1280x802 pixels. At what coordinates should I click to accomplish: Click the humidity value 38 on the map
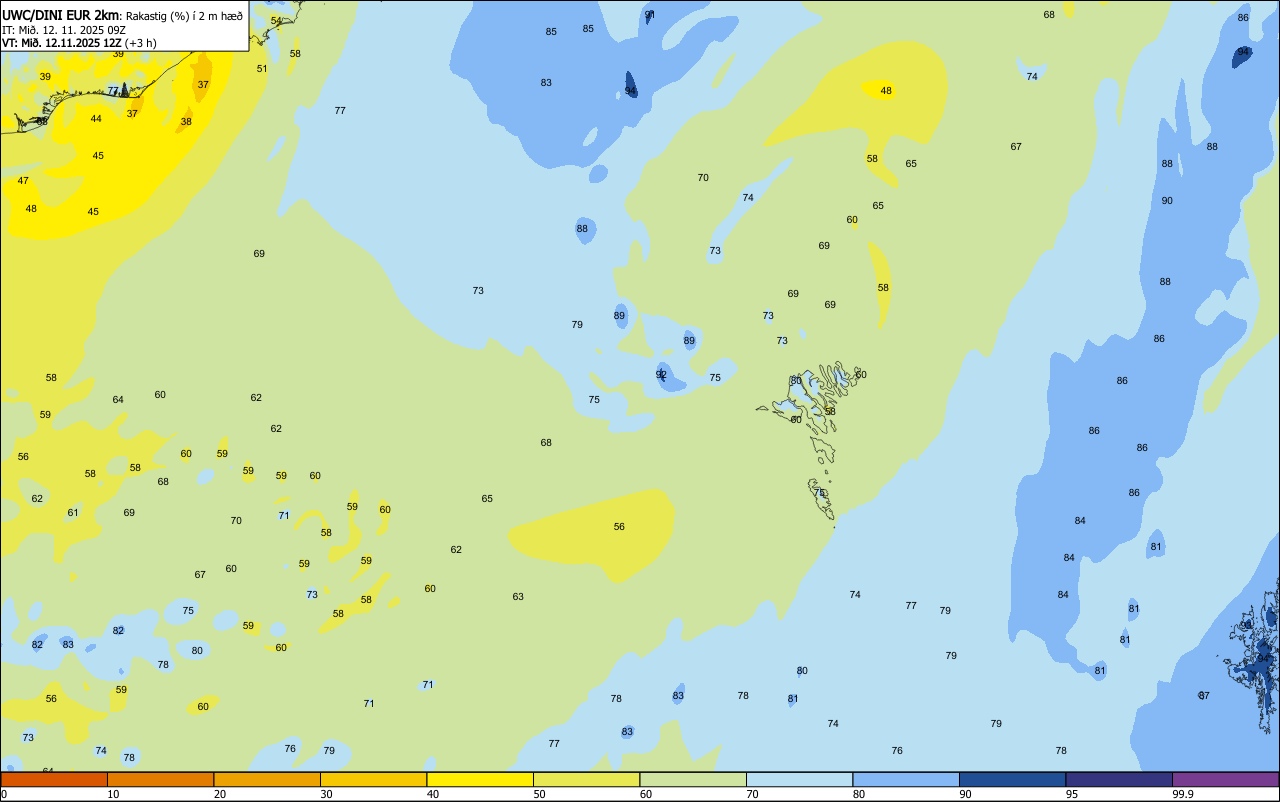[186, 122]
